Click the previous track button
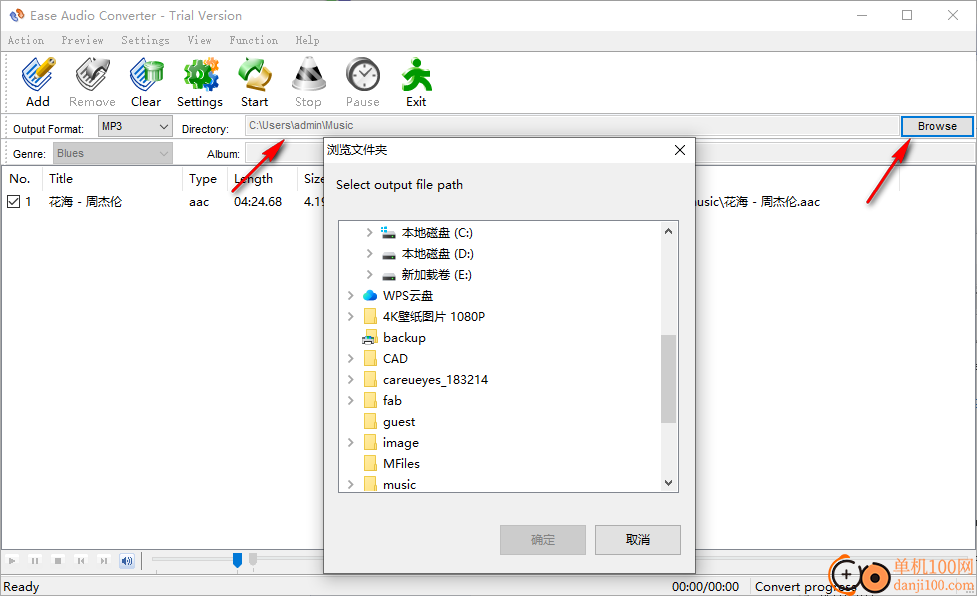 pyautogui.click(x=81, y=561)
